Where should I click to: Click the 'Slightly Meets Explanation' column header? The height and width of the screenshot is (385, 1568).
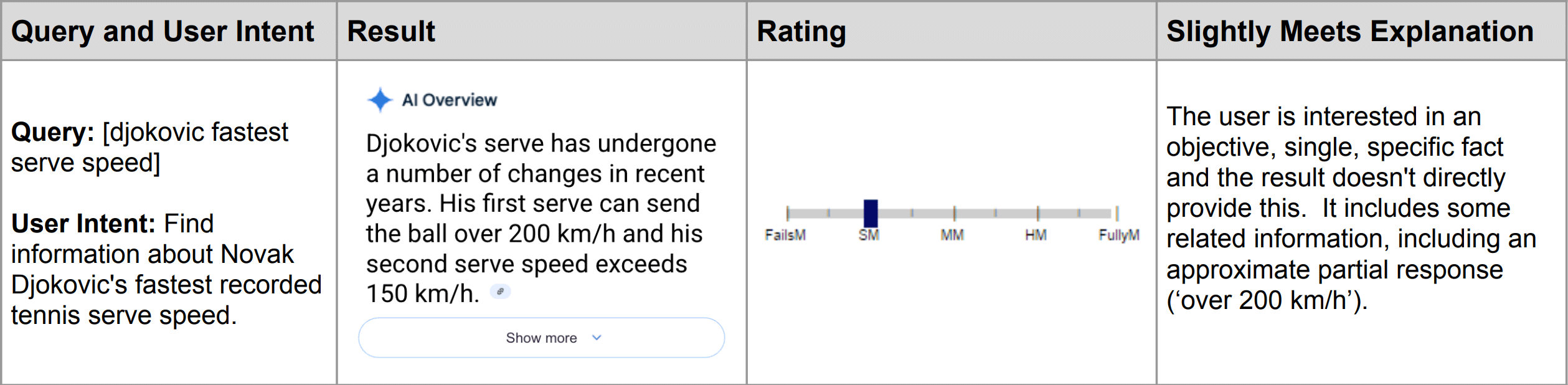point(1349,31)
